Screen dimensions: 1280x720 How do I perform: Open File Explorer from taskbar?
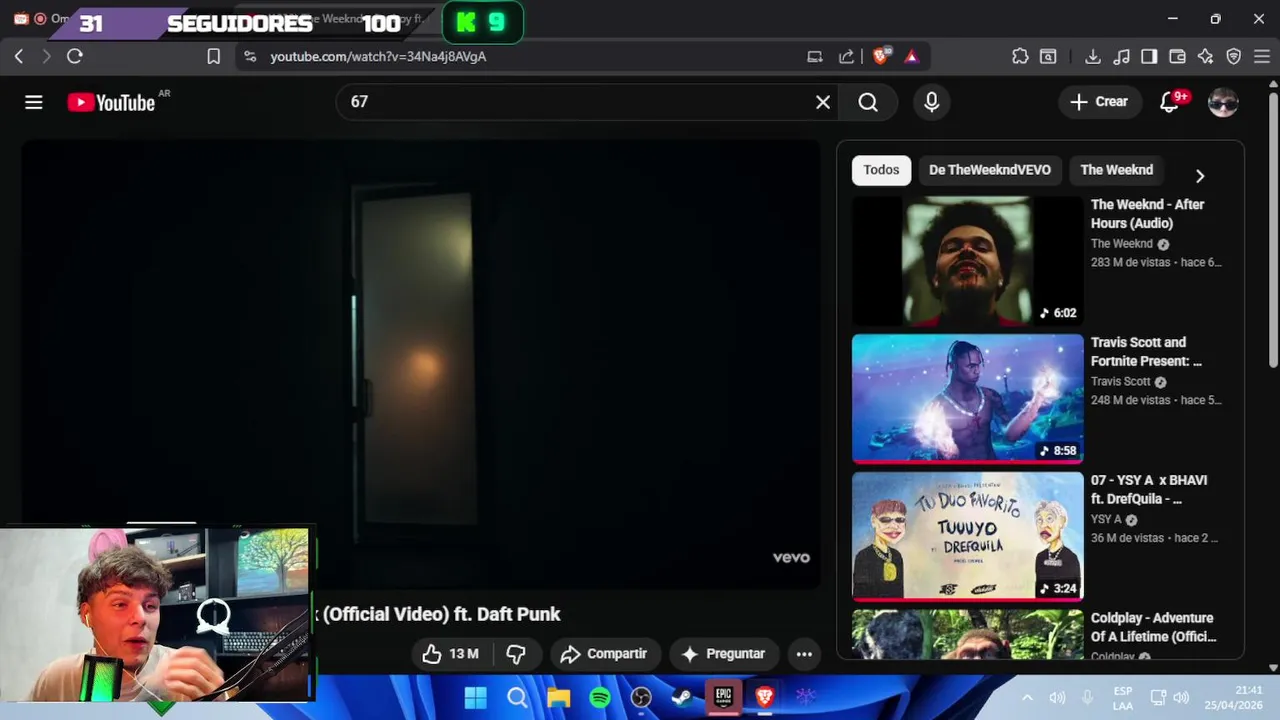pyautogui.click(x=558, y=697)
